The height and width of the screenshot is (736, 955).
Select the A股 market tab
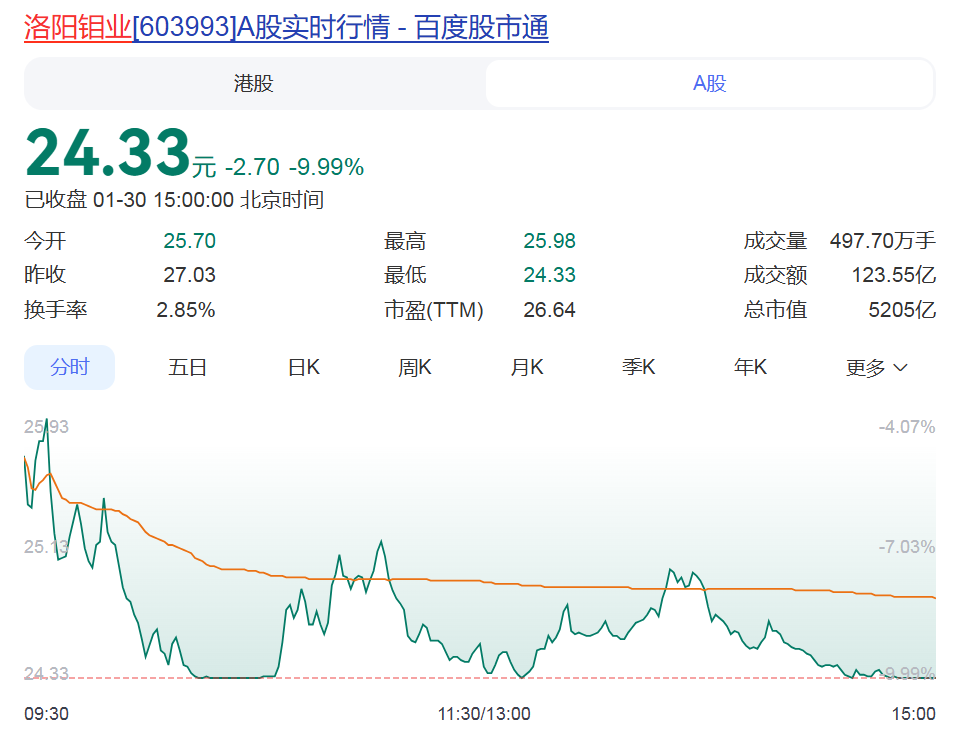click(x=709, y=83)
